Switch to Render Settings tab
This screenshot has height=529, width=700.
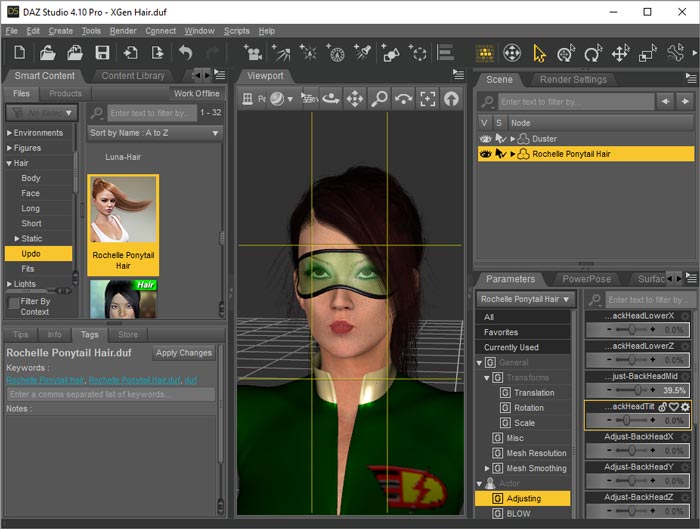point(573,79)
